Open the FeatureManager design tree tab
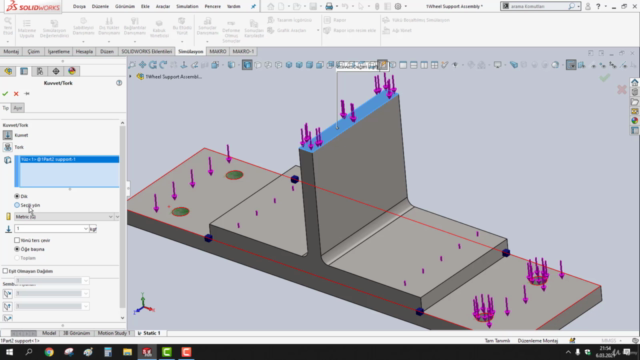Viewport: 640px width, 360px height. [8, 71]
